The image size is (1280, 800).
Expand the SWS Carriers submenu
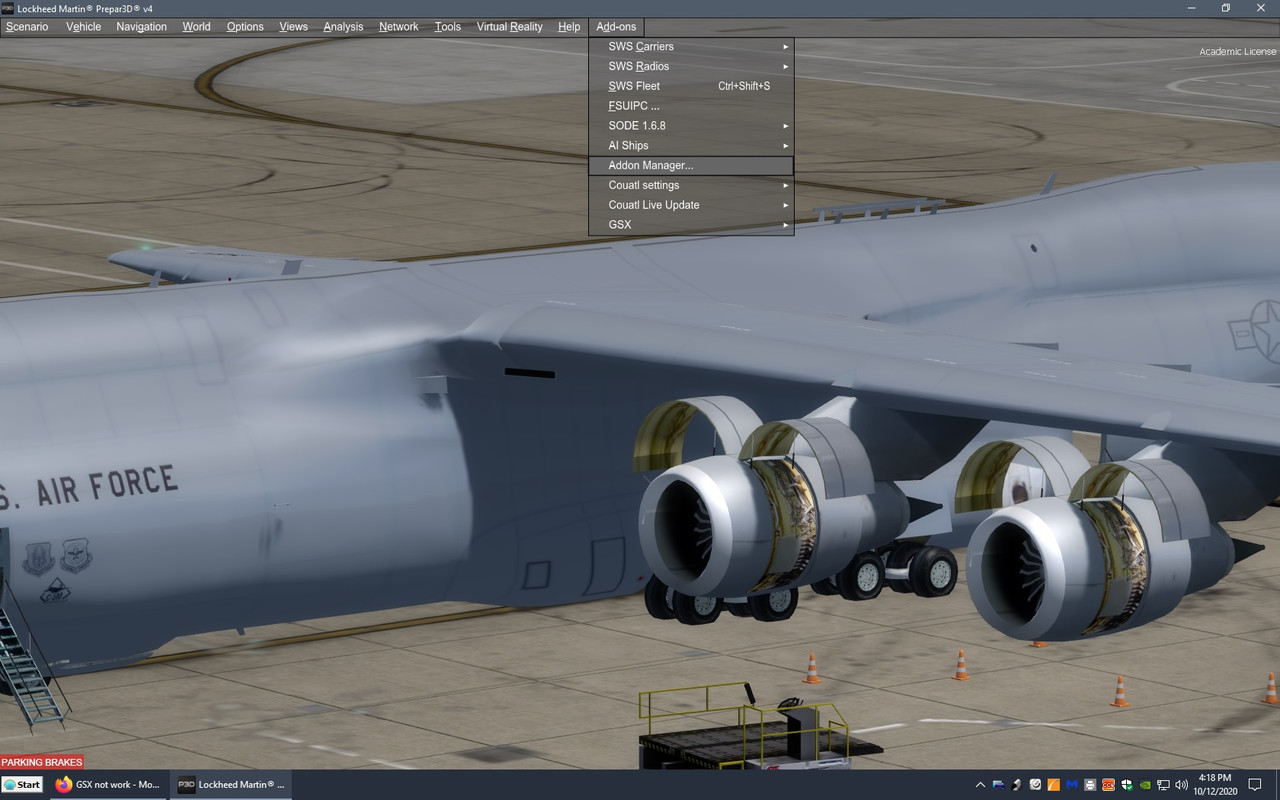pos(691,46)
